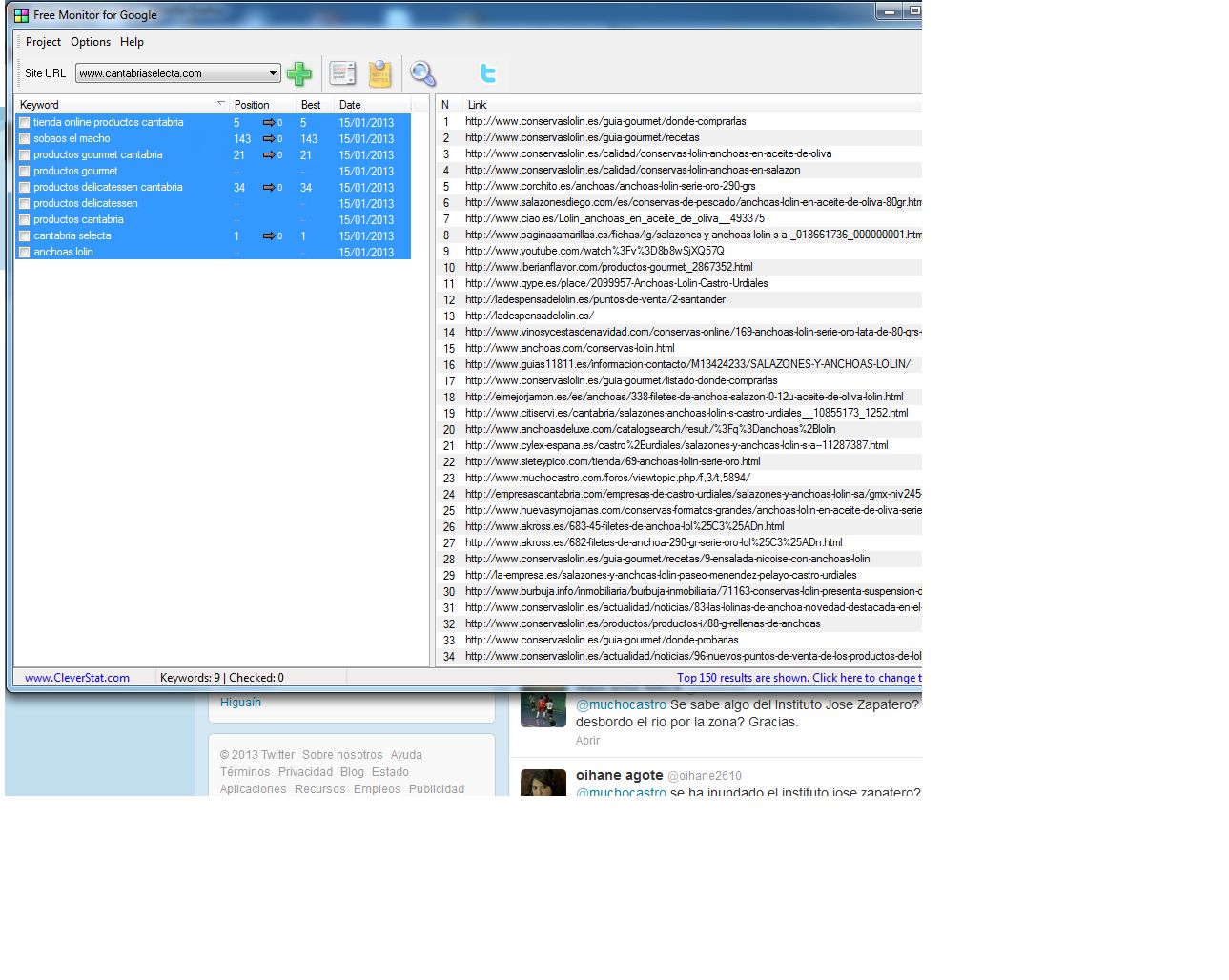Click the N column header in results
1229x980 pixels.
[x=449, y=105]
